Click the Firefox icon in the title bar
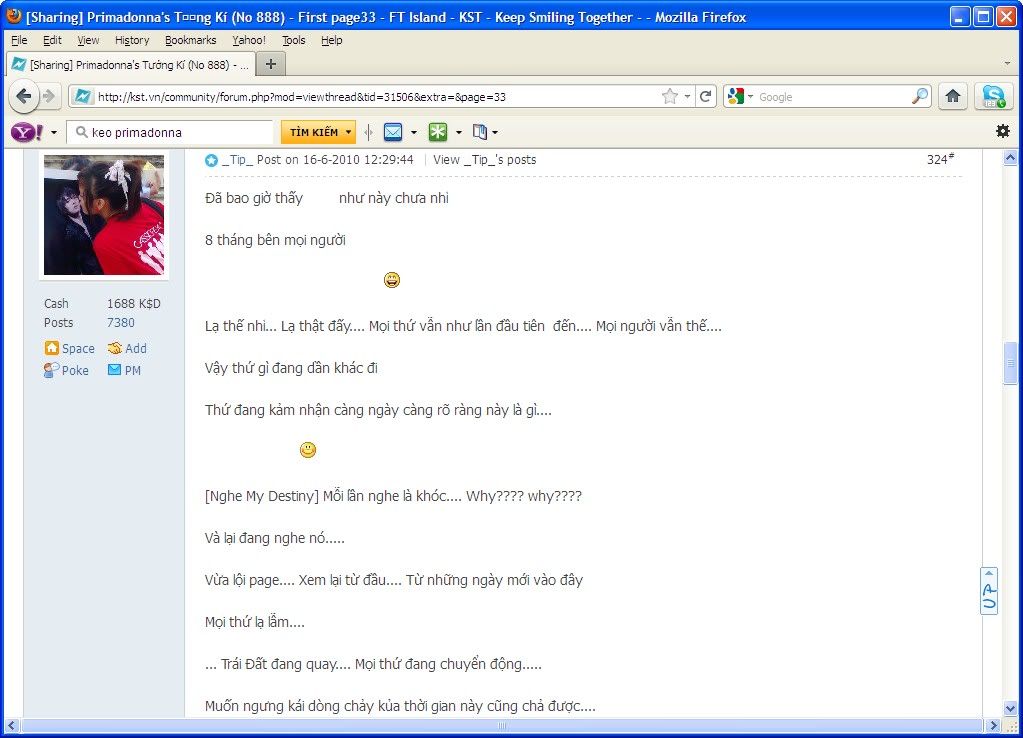 click(x=14, y=16)
